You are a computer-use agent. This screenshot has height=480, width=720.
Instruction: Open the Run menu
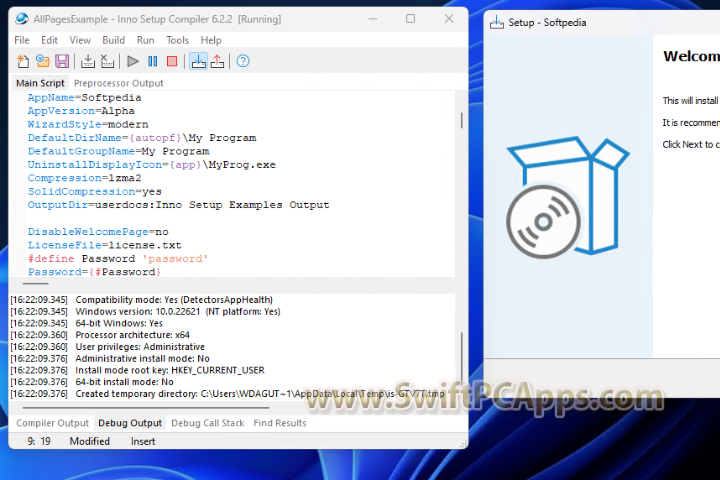[x=146, y=40]
